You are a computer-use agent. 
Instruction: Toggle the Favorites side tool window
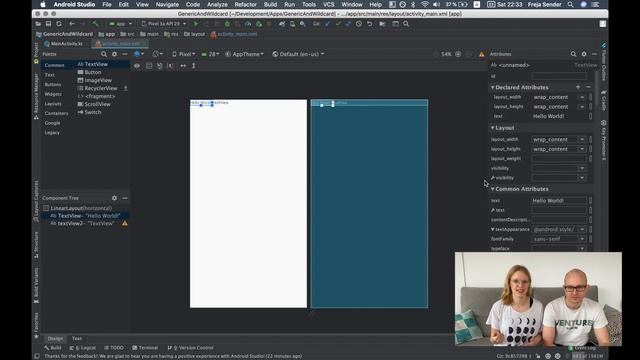point(36,325)
